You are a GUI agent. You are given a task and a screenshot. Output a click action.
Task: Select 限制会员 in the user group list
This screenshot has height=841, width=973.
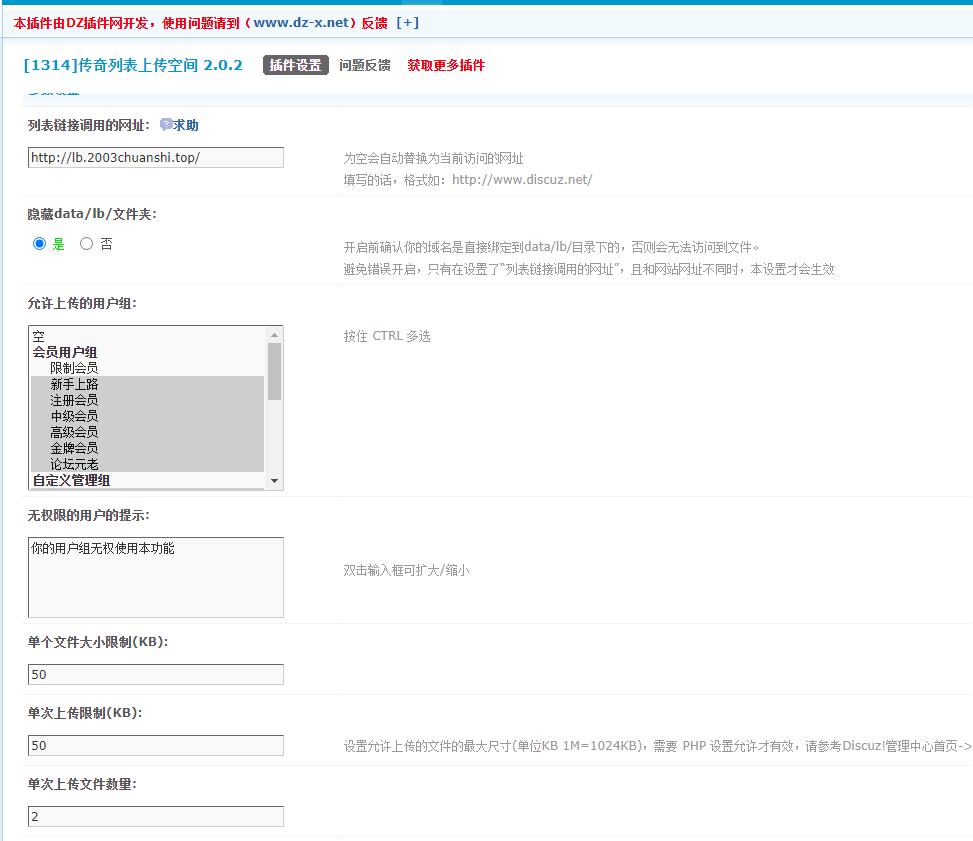coord(74,368)
